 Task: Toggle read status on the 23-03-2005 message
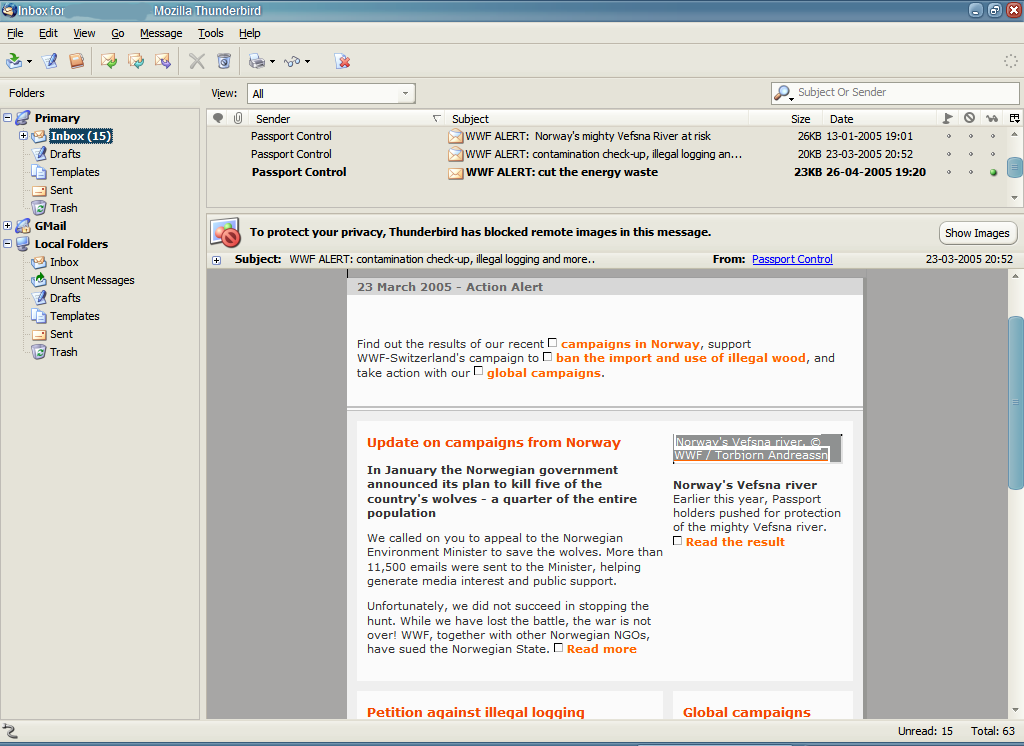click(x=993, y=155)
